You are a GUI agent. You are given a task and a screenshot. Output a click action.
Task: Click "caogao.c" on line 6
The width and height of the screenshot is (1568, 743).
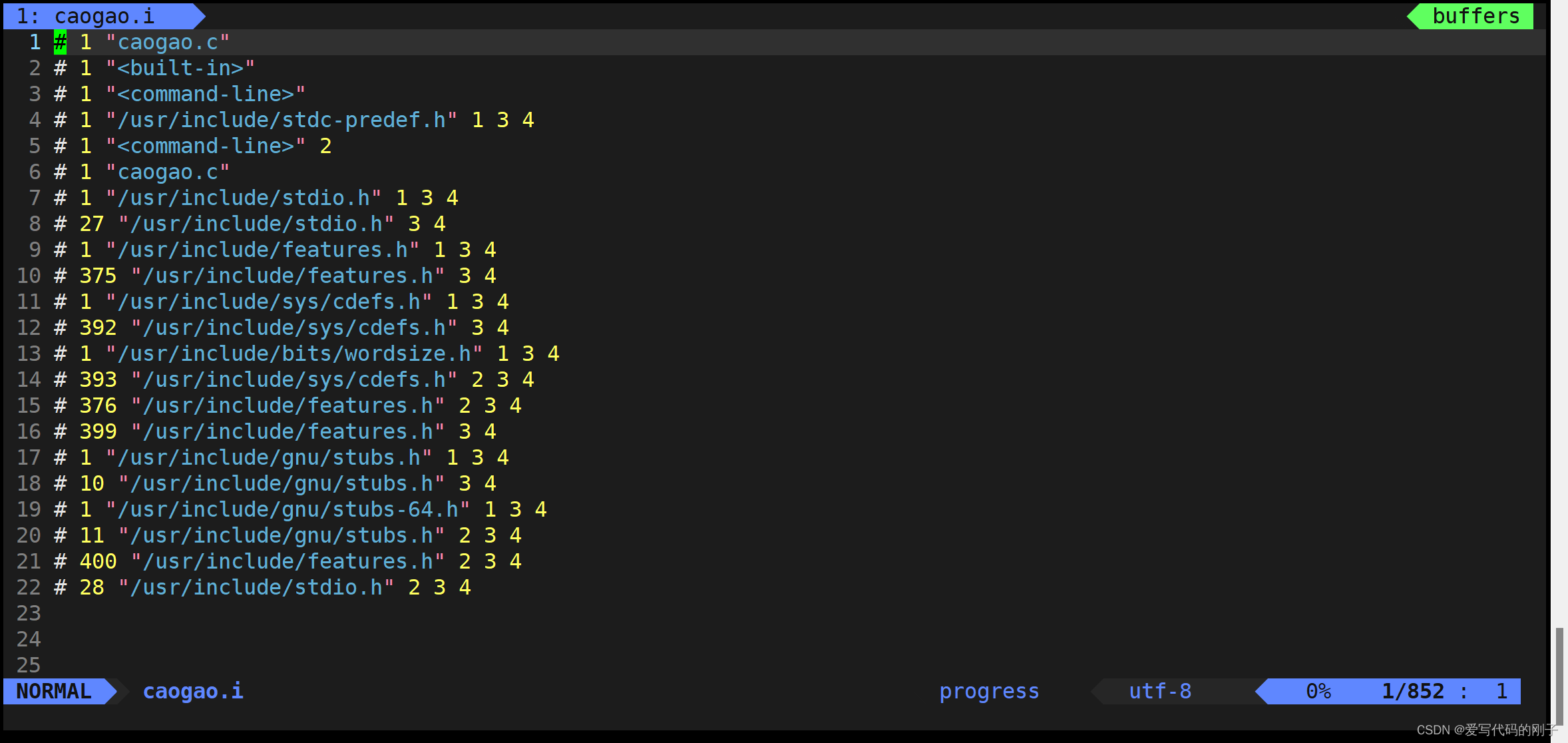coord(168,172)
